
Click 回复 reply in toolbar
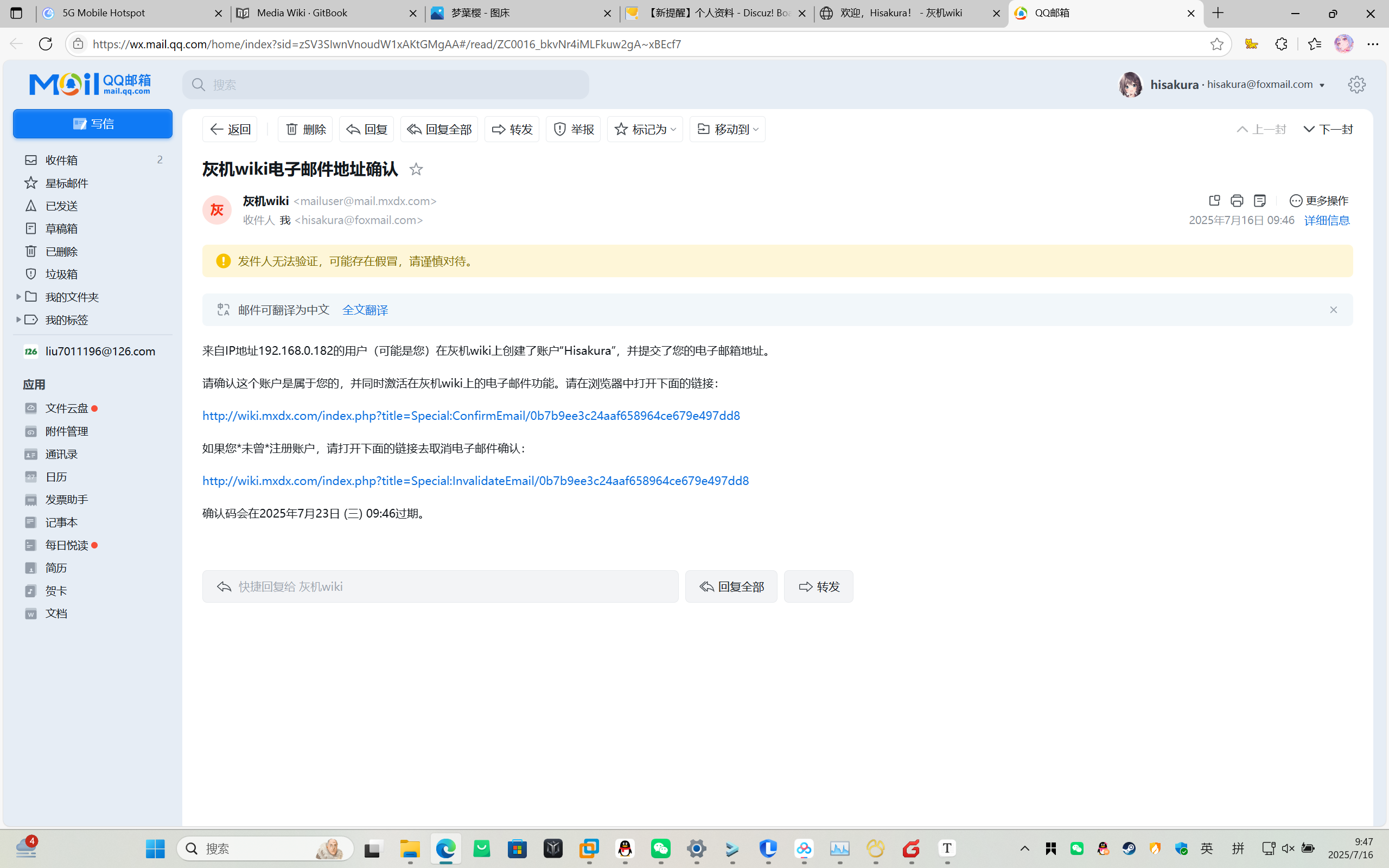pyautogui.click(x=366, y=129)
